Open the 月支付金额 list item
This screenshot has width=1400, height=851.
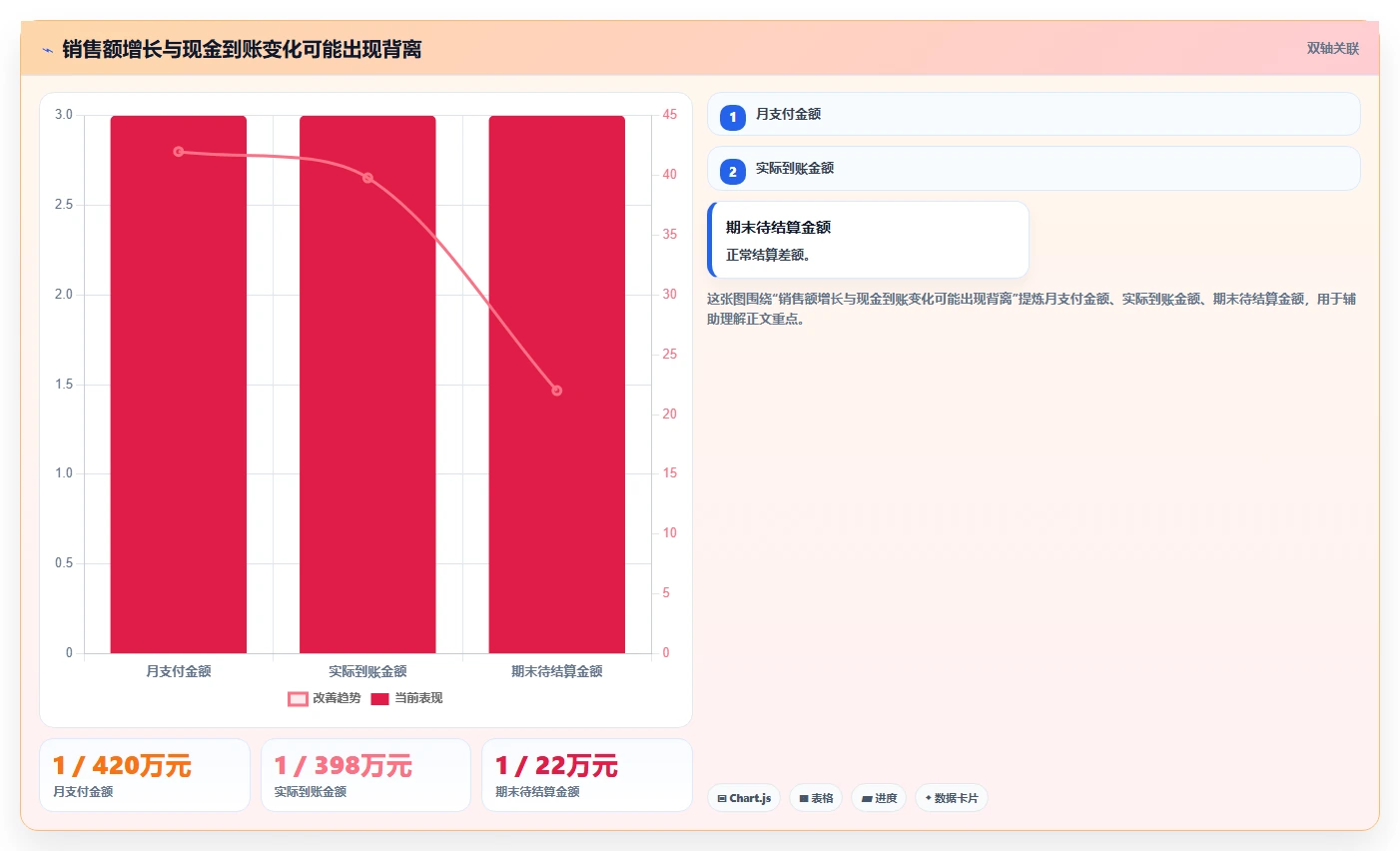coord(1034,114)
